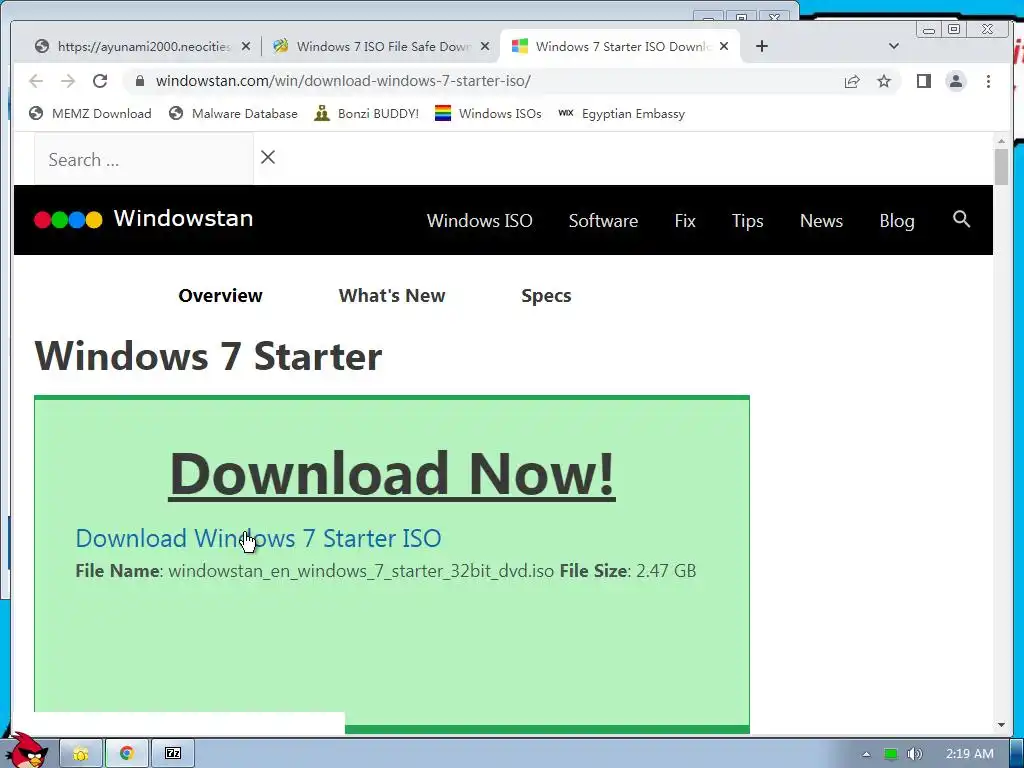This screenshot has height=768, width=1024.
Task: Close the Windows 7 Starter ISO tab
Action: (724, 46)
